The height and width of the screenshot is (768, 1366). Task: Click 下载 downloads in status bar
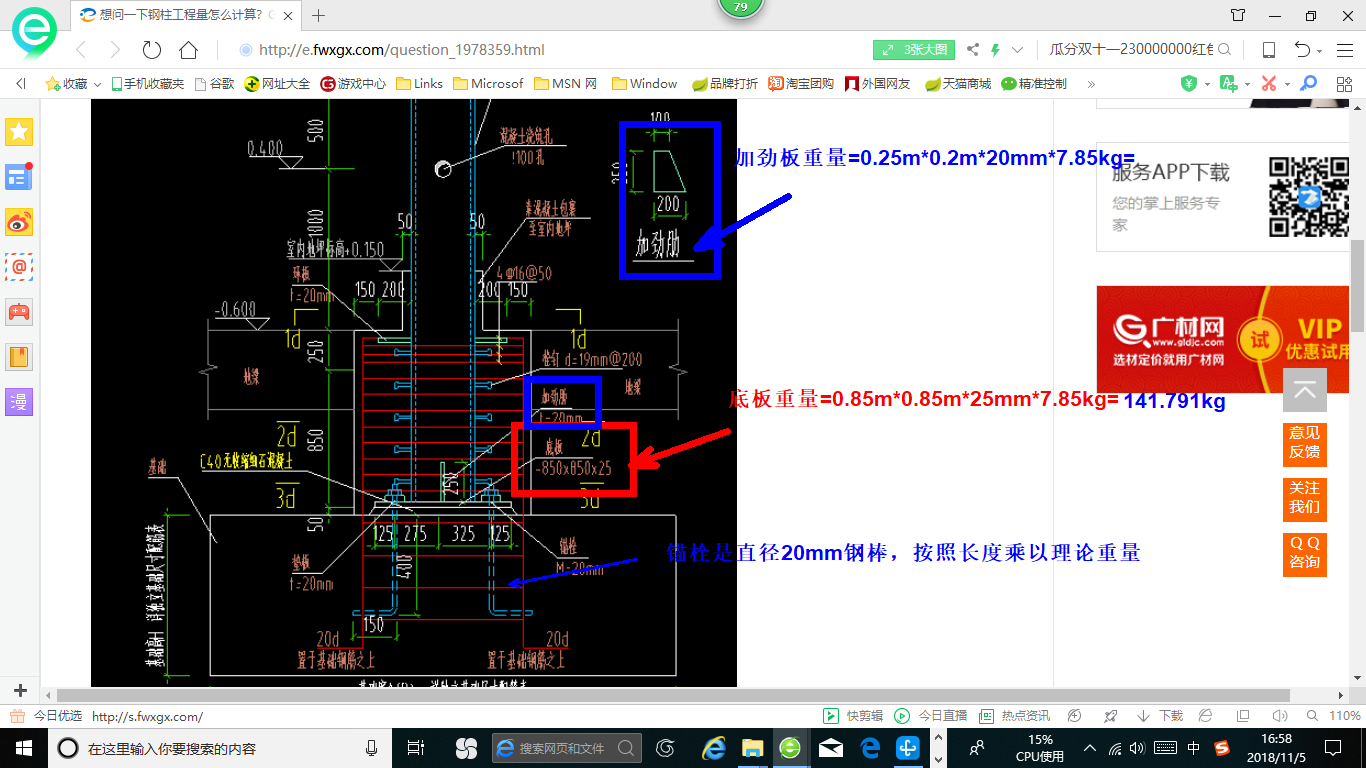1160,716
